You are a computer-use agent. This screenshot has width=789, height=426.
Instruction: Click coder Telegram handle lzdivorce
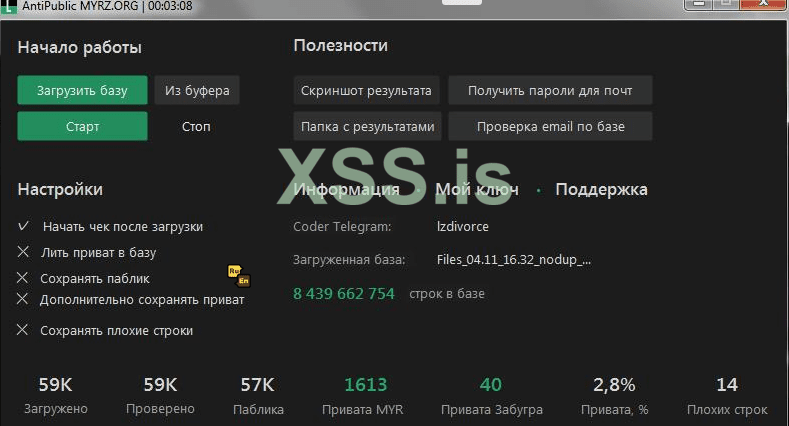(x=462, y=227)
